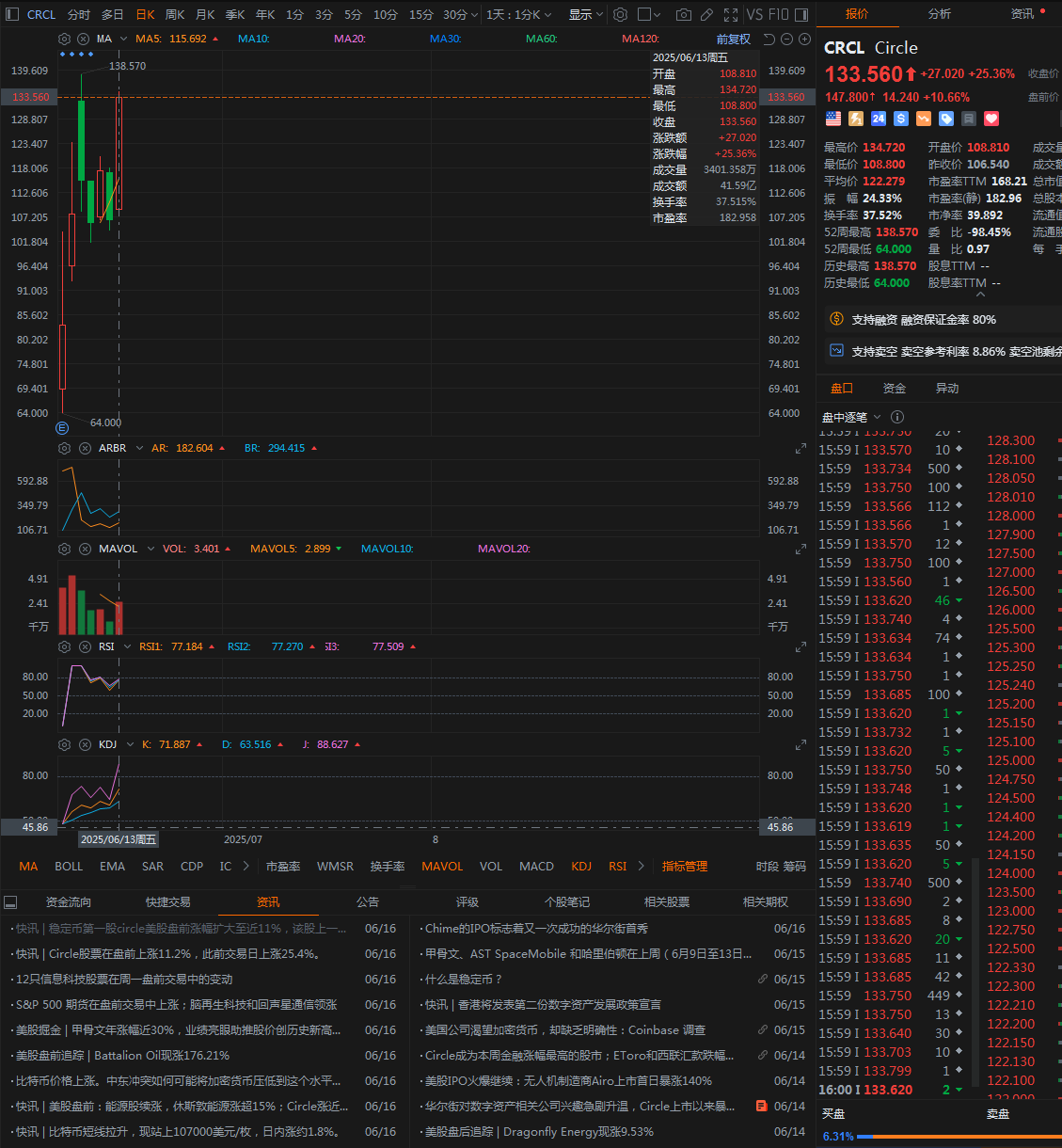Image resolution: width=1062 pixels, height=1148 pixels.
Task: Open news '什么是稳定币？'
Action: pyautogui.click(x=464, y=979)
